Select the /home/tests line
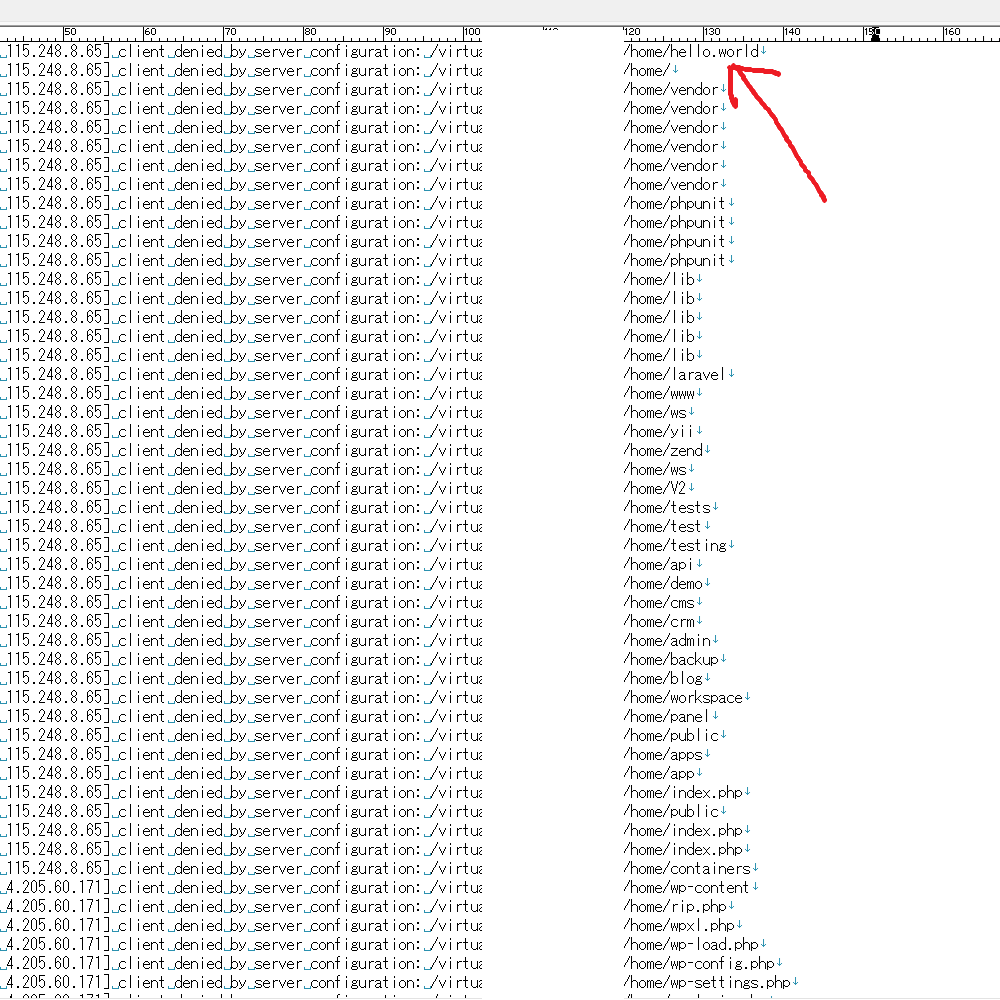This screenshot has height=1000, width=1000. (x=666, y=508)
